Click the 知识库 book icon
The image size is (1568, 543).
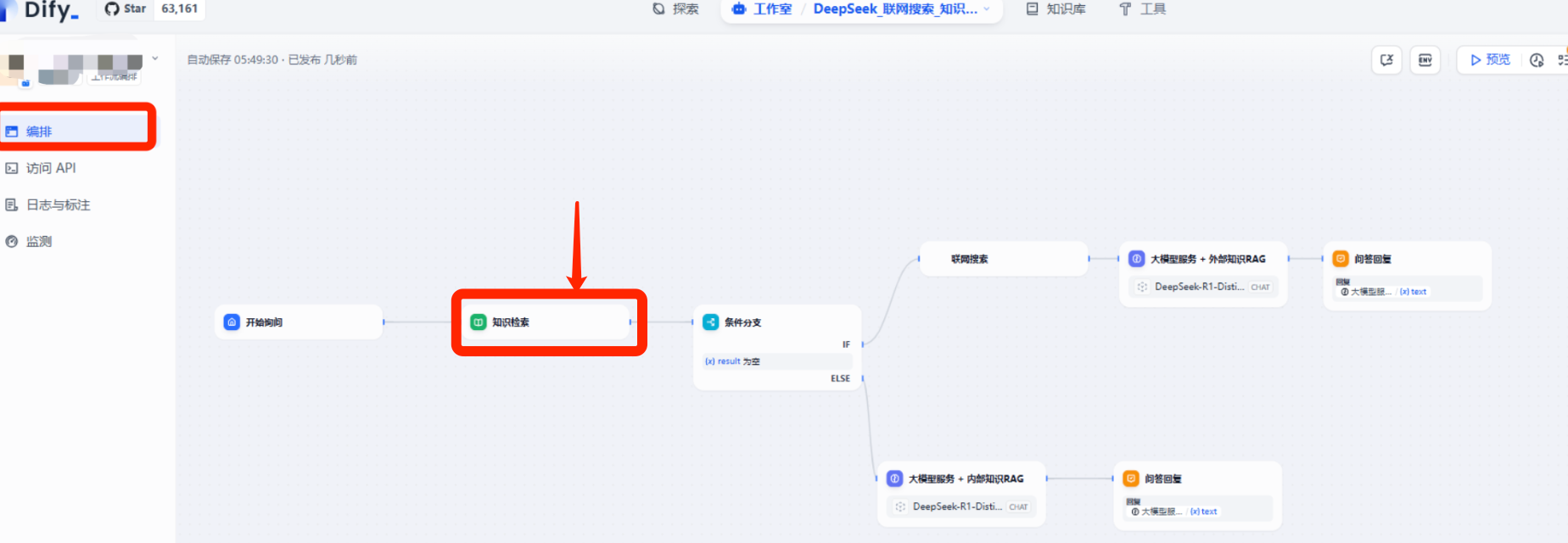click(1032, 8)
